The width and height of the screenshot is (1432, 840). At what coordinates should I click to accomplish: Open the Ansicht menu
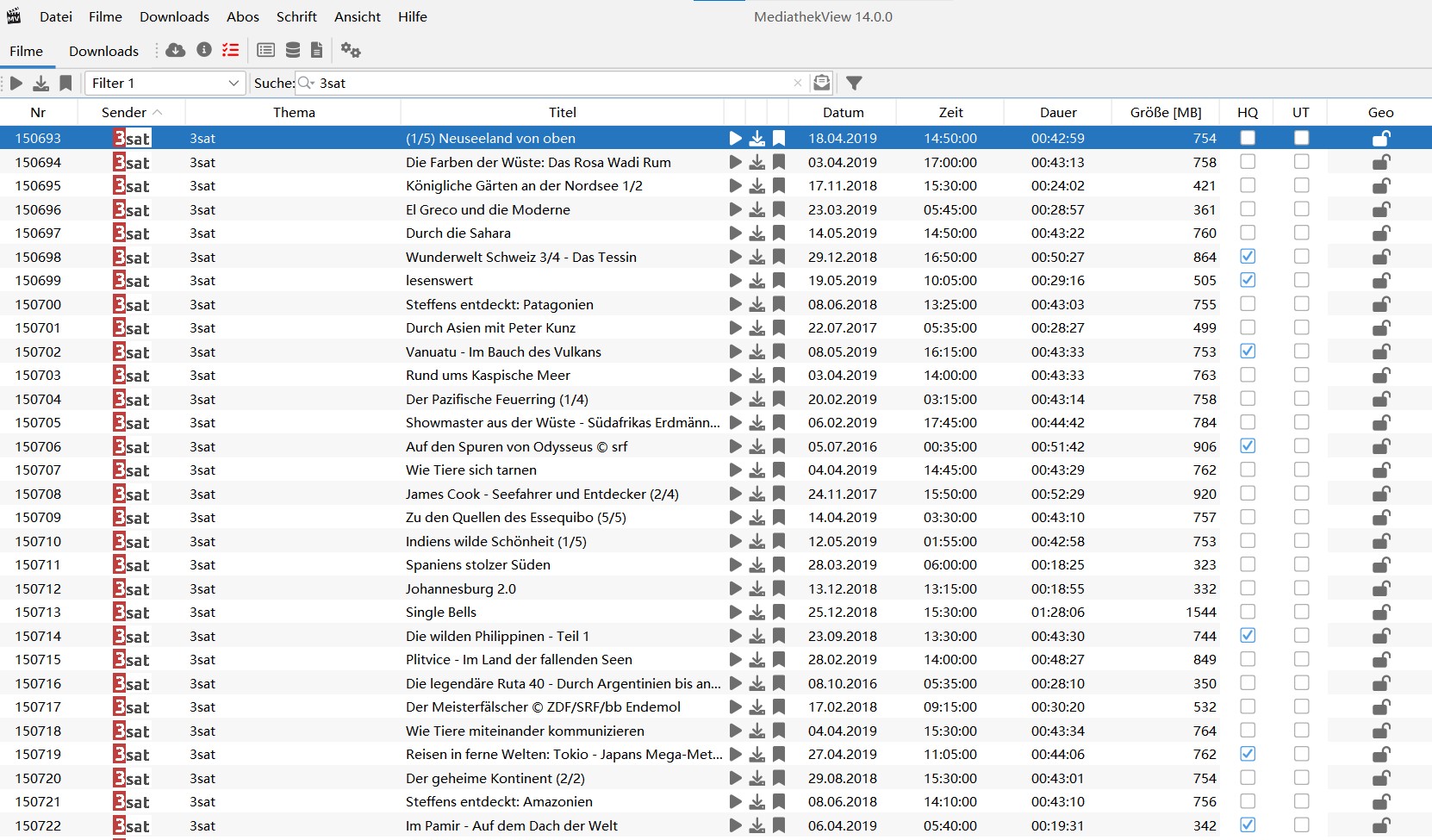[358, 16]
